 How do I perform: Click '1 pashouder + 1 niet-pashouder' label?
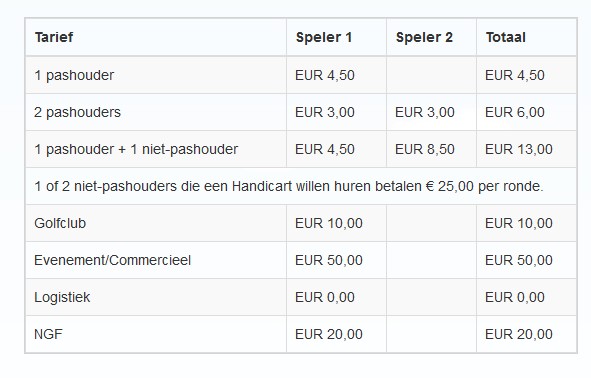click(136, 149)
